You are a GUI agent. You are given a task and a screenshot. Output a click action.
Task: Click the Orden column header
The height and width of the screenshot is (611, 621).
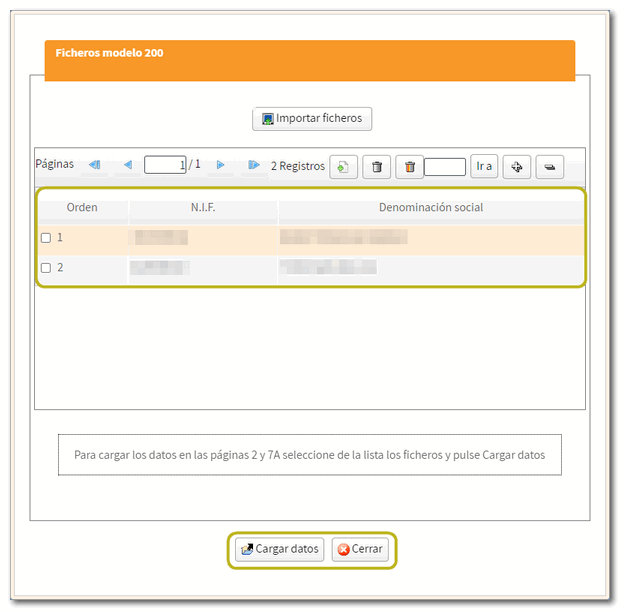click(x=82, y=208)
